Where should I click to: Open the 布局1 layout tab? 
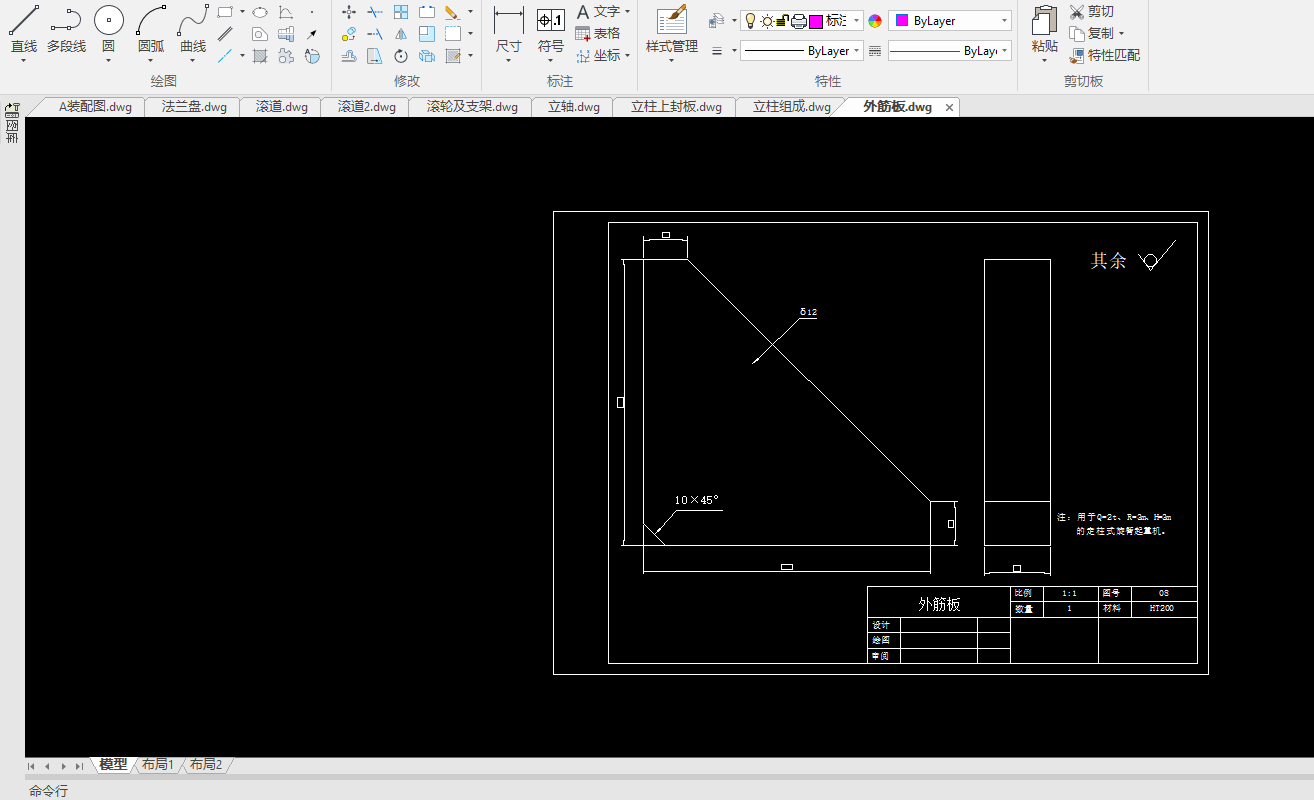point(158,765)
